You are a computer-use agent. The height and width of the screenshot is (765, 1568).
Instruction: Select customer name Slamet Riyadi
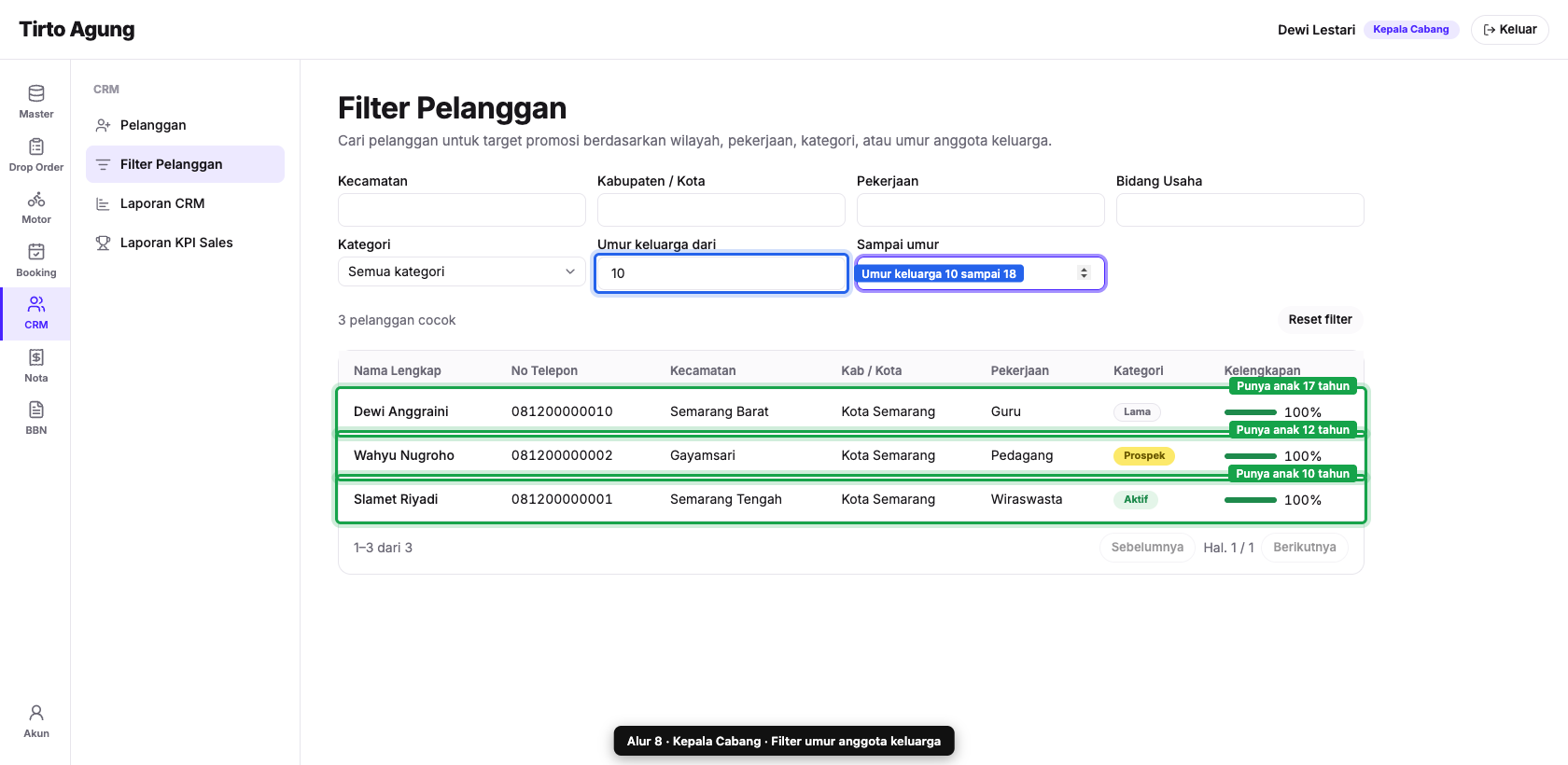click(396, 499)
